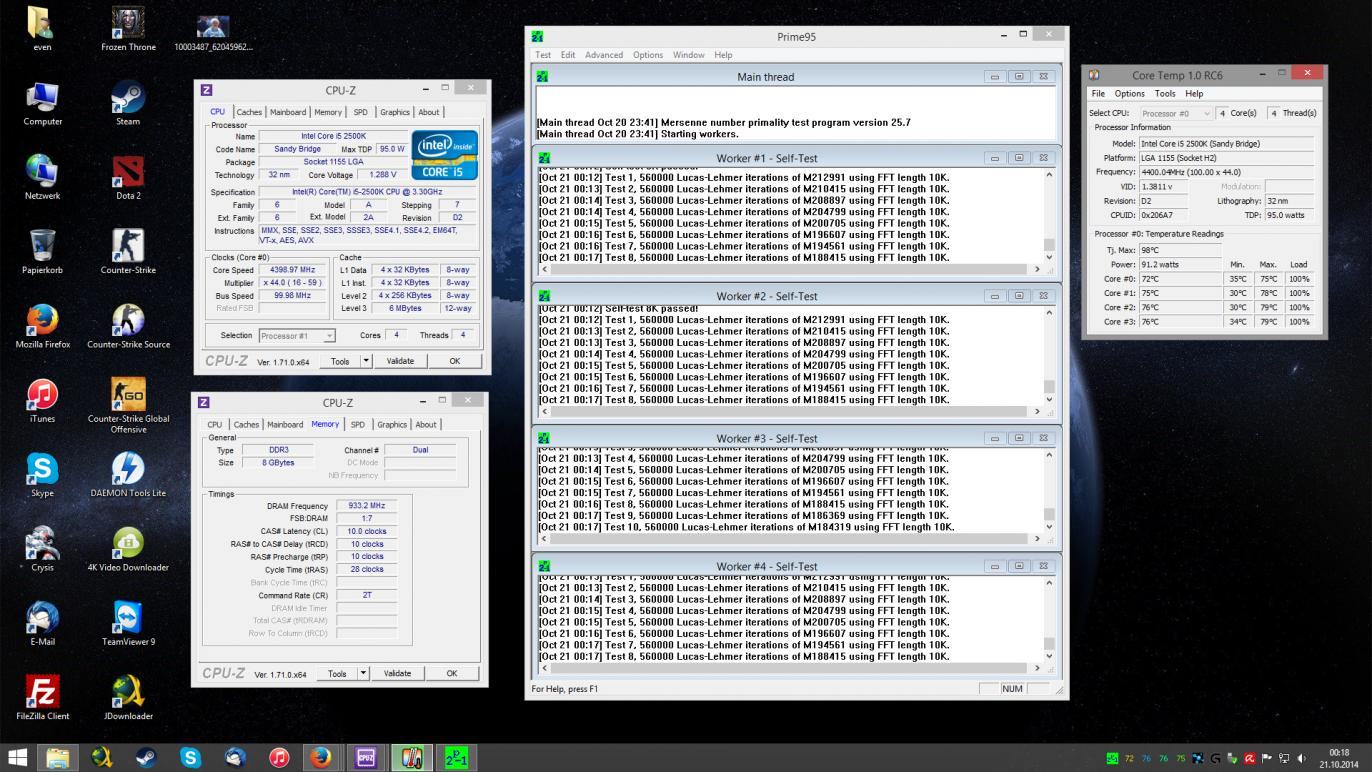Viewport: 1372px width, 772px height.
Task: Open File Explorer from the taskbar
Action: coord(58,757)
